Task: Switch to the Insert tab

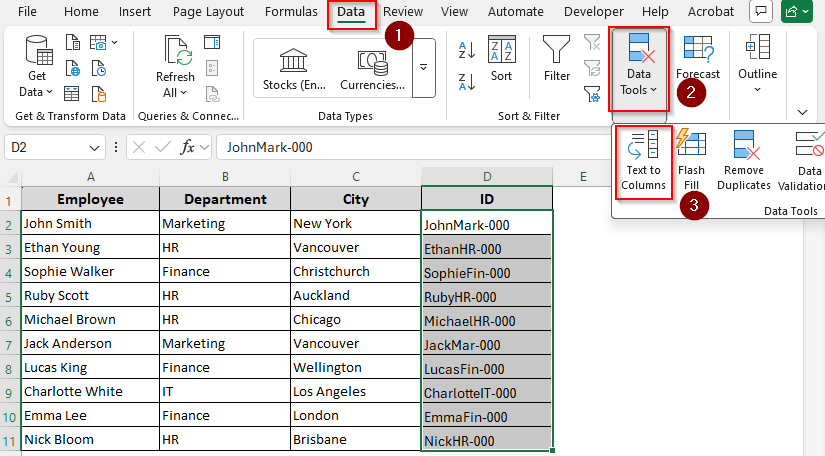Action: pyautogui.click(x=135, y=12)
